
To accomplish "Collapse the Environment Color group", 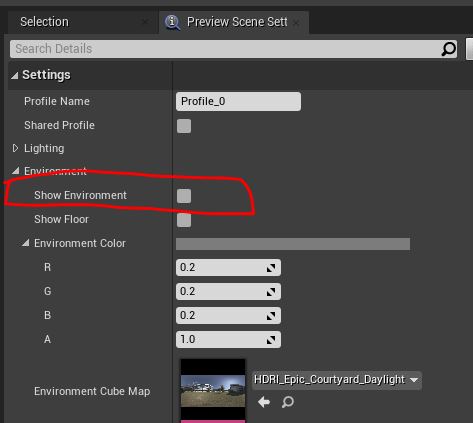I will pos(26,243).
